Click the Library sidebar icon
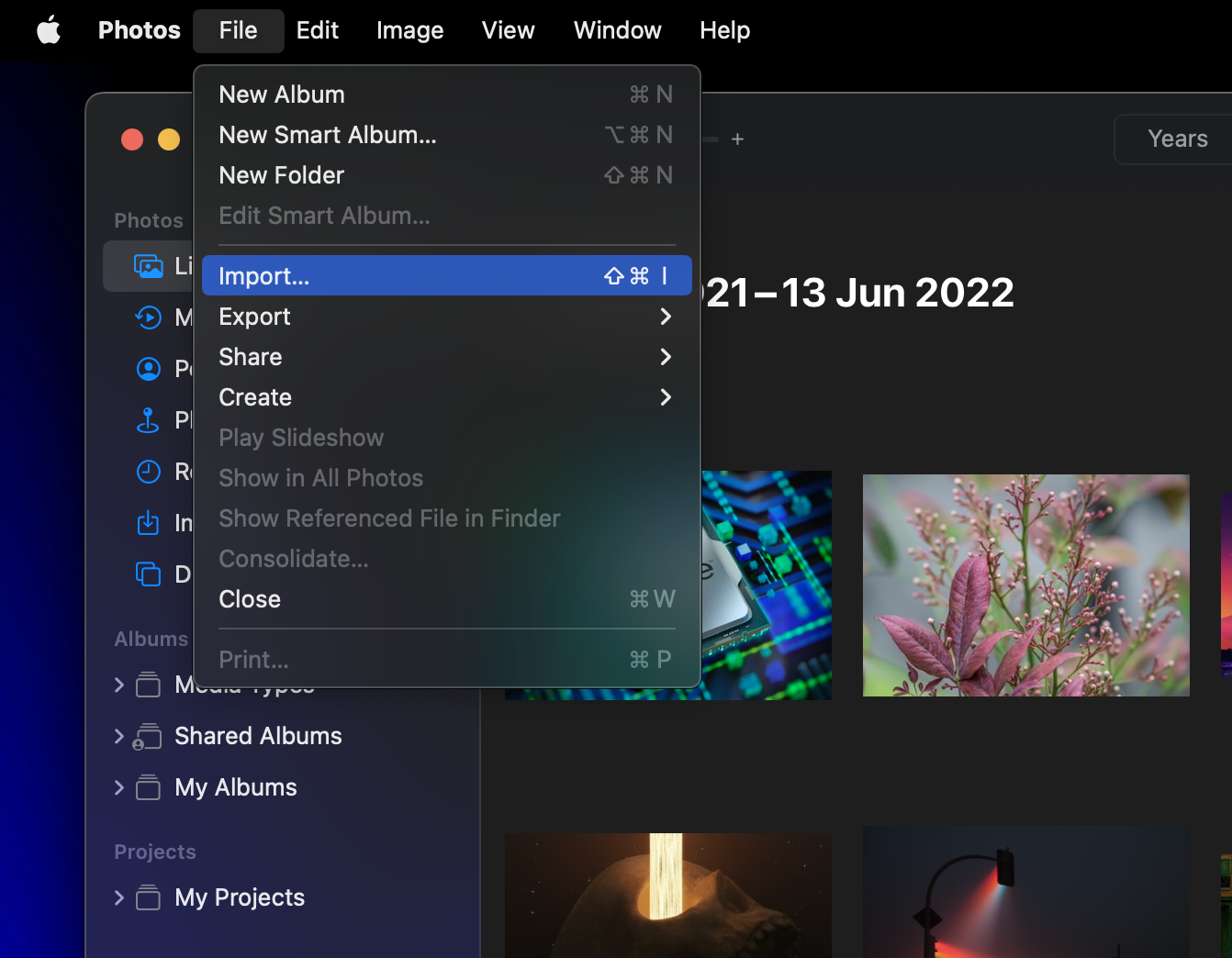 148,266
